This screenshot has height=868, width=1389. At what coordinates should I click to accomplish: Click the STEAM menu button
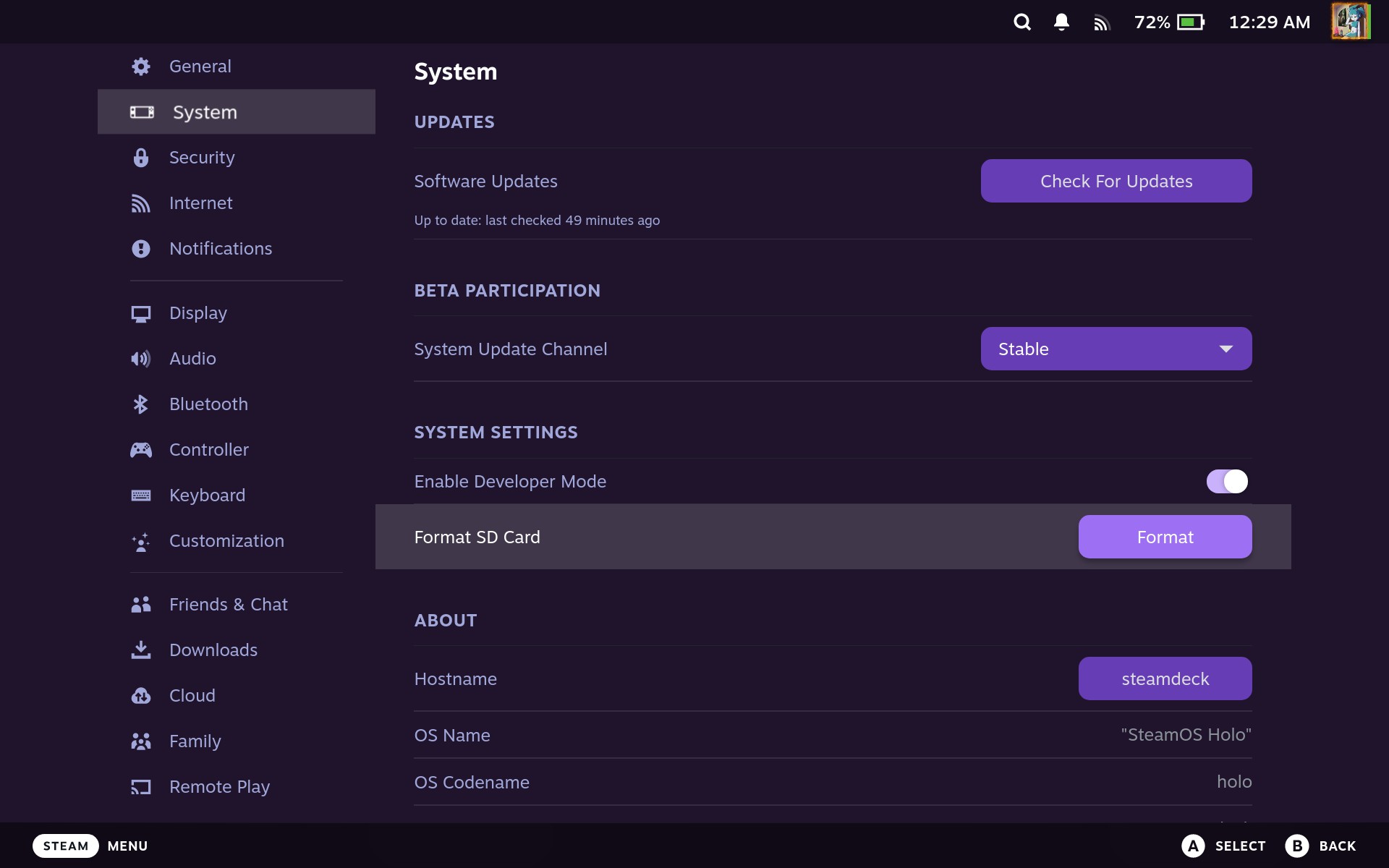[x=66, y=846]
